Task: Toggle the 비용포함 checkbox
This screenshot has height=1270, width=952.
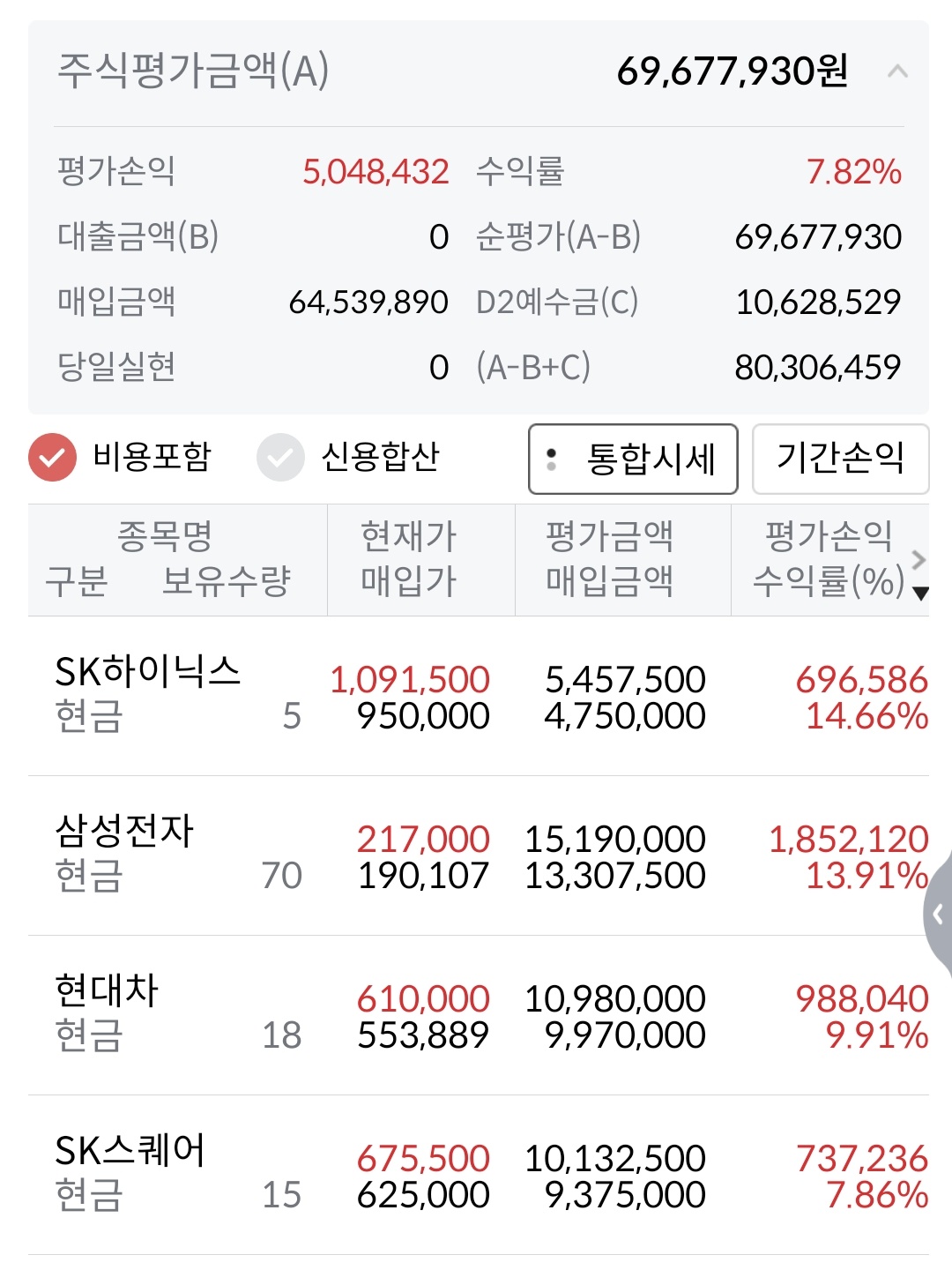Action: pyautogui.click(x=52, y=457)
